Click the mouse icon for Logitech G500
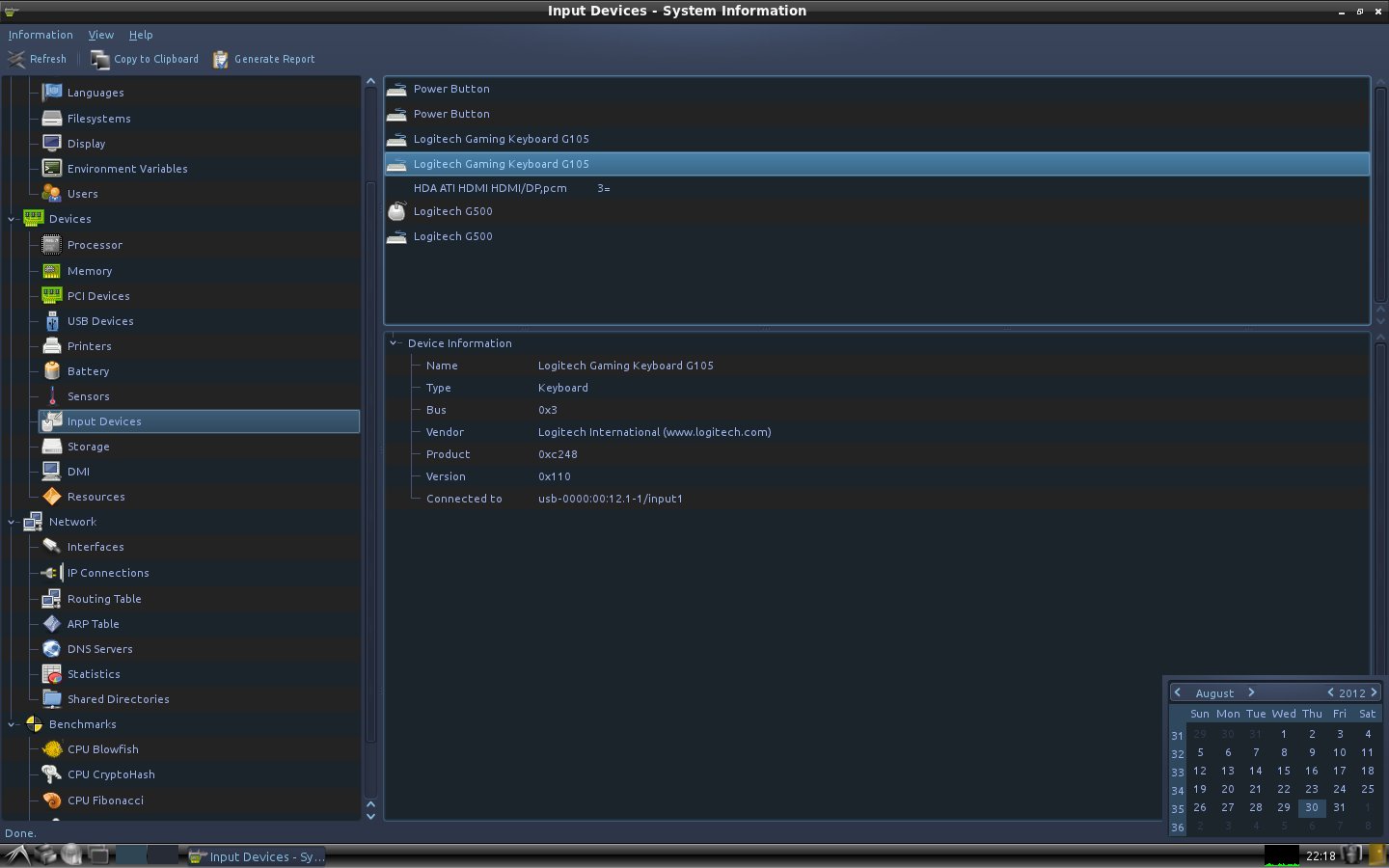 pos(396,211)
